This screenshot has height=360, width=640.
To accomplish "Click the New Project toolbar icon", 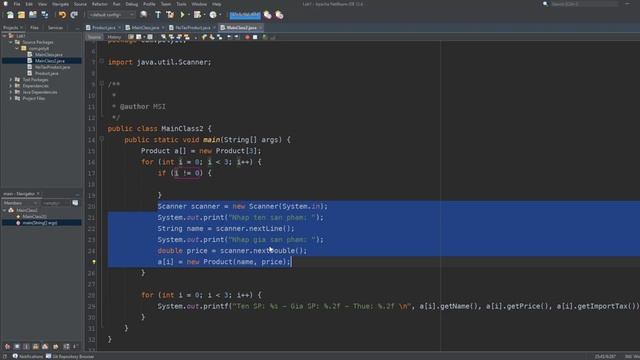I will point(21,15).
